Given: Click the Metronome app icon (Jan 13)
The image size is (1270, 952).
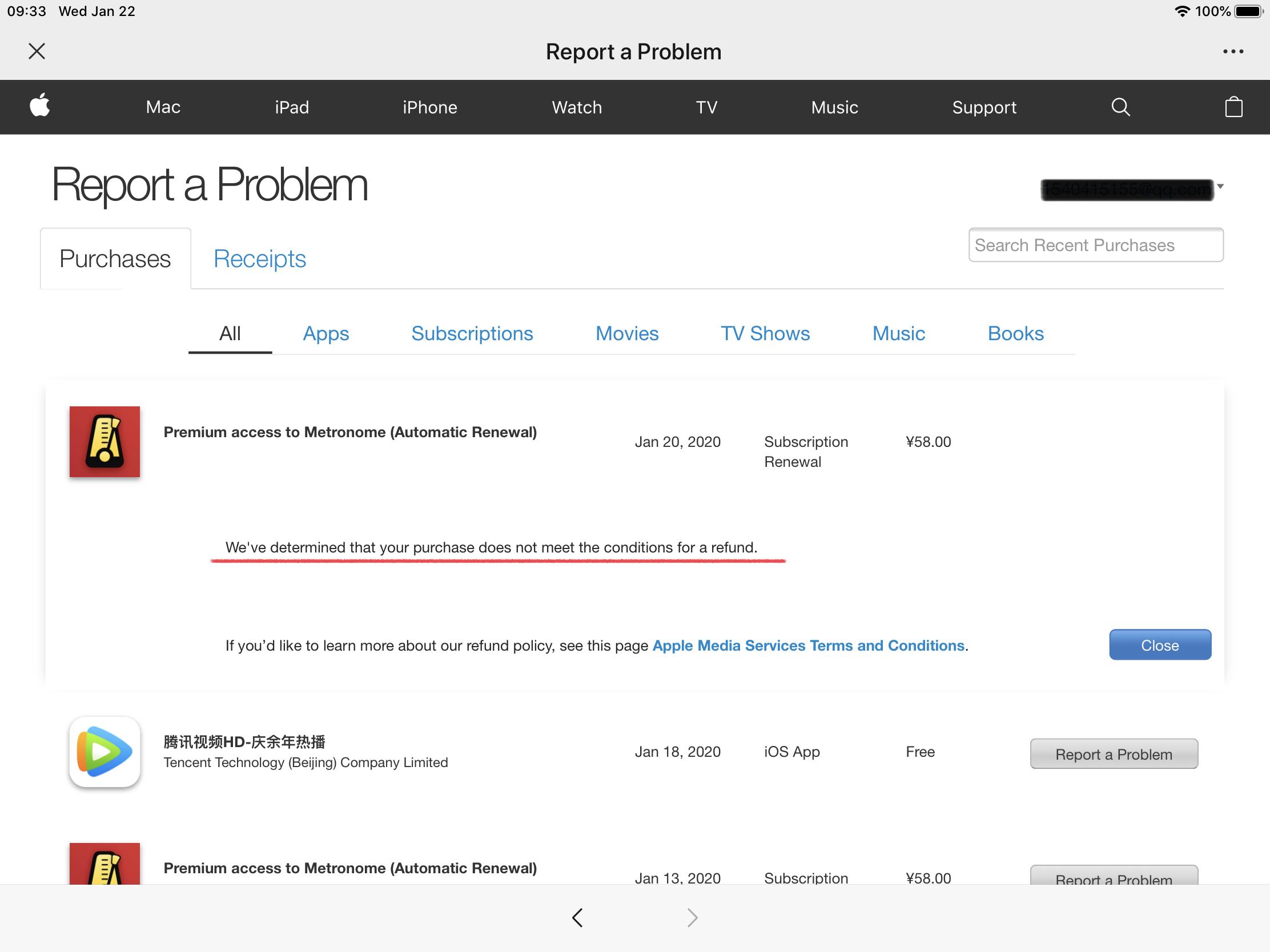Looking at the screenshot, I should [x=104, y=867].
